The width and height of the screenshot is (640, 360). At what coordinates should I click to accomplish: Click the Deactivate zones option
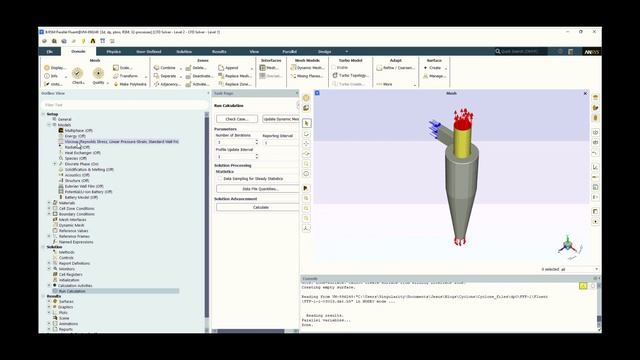coord(199,76)
